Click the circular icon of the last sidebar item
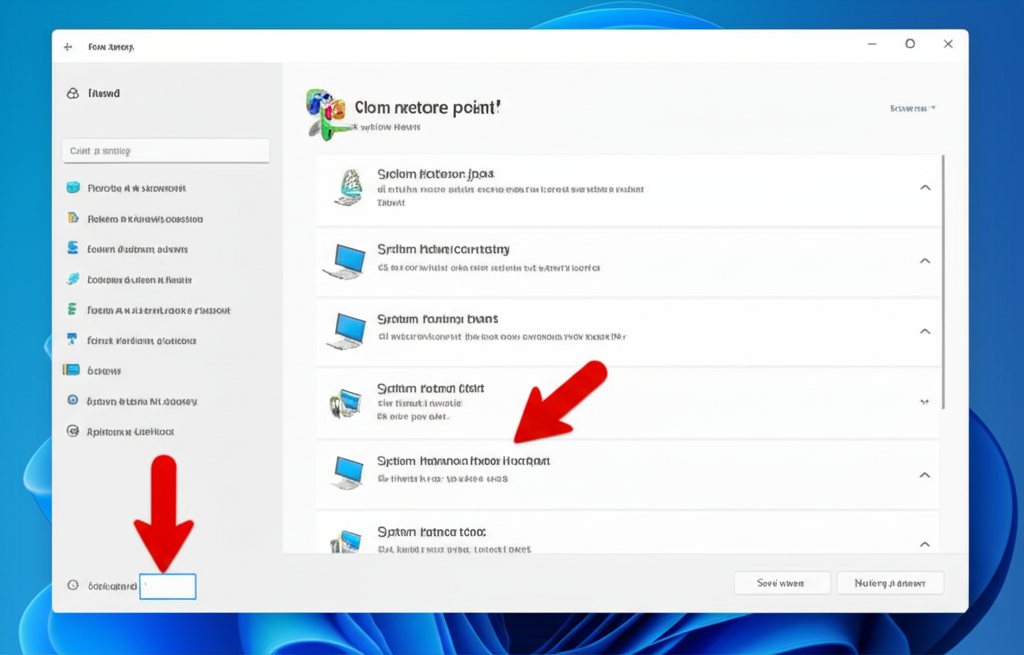 coord(72,431)
